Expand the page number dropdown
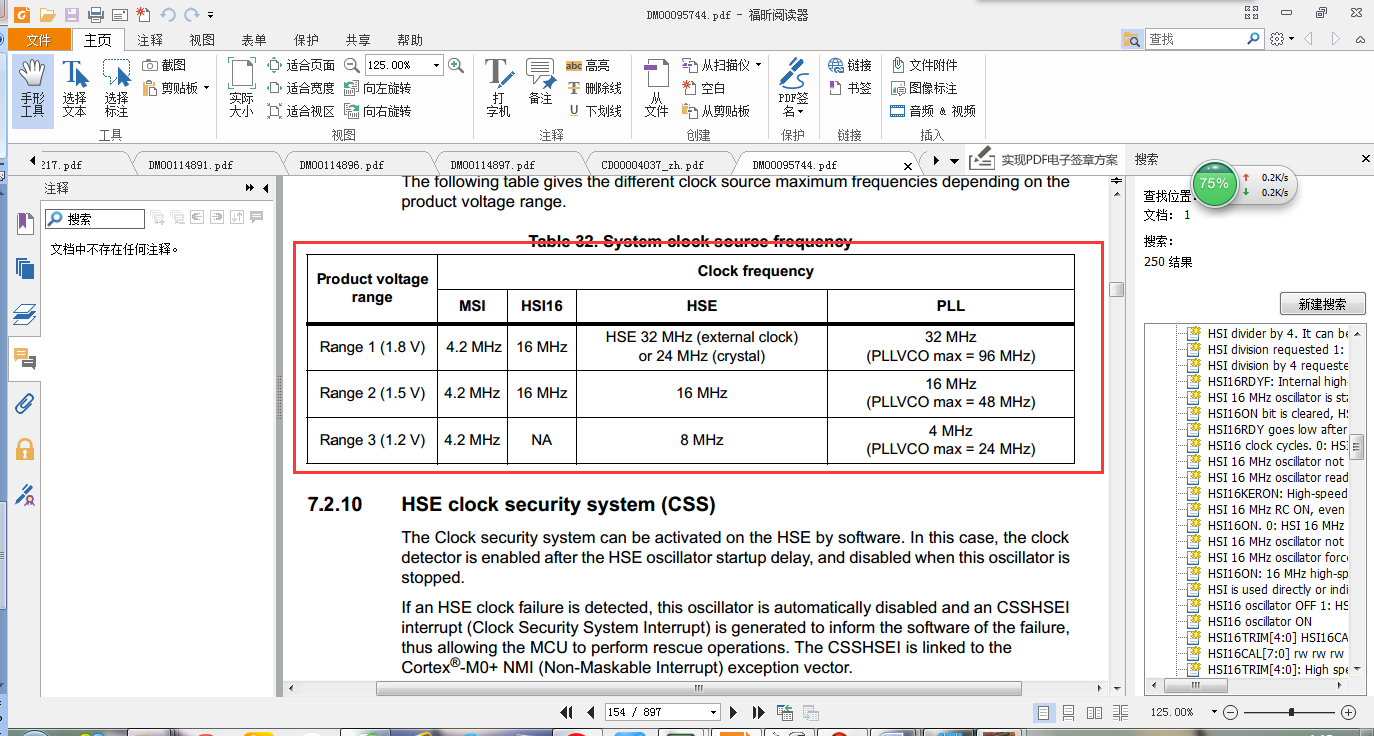Viewport: 1374px width, 736px height. coord(713,712)
